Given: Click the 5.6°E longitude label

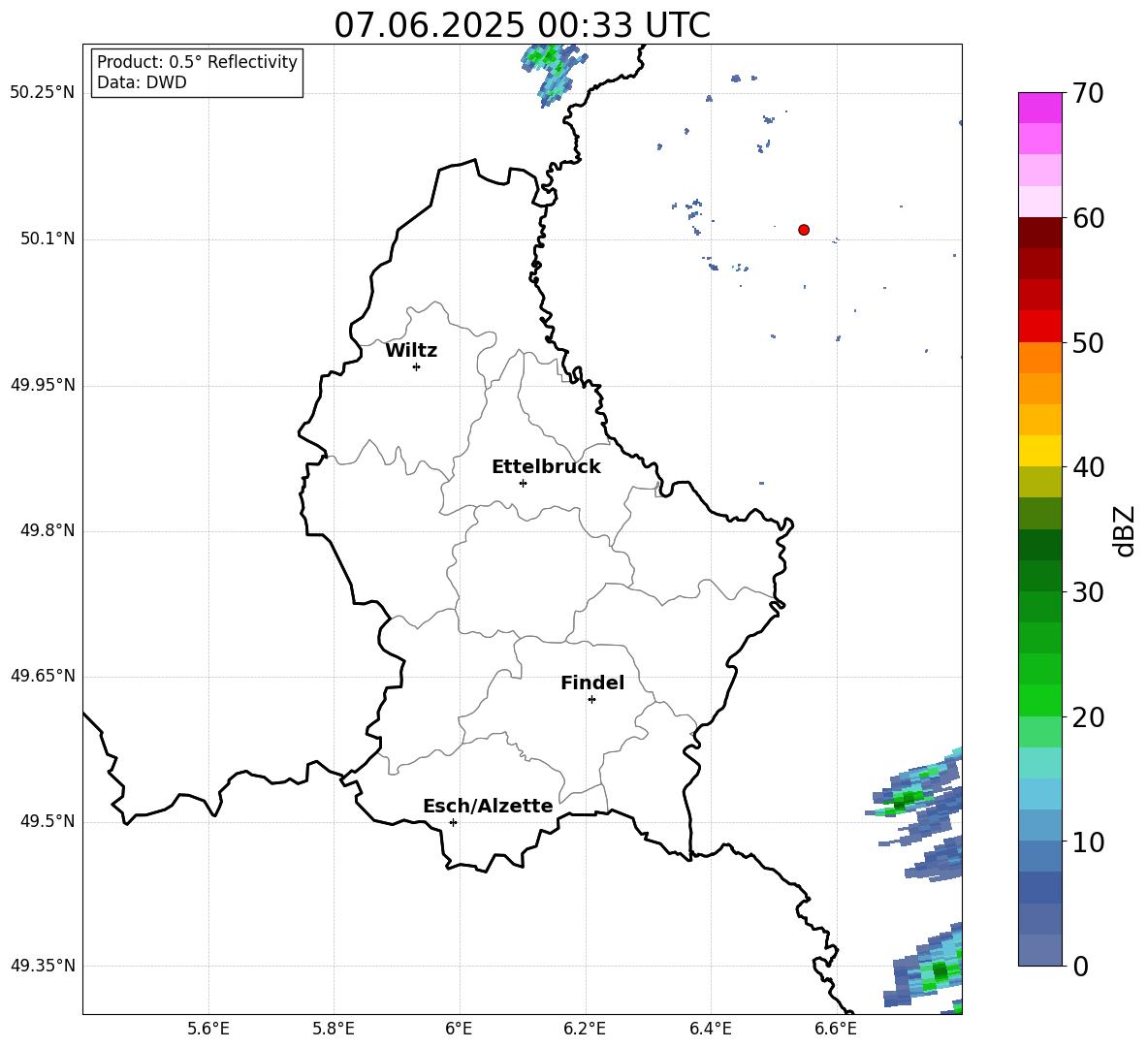Looking at the screenshot, I should click(208, 1029).
